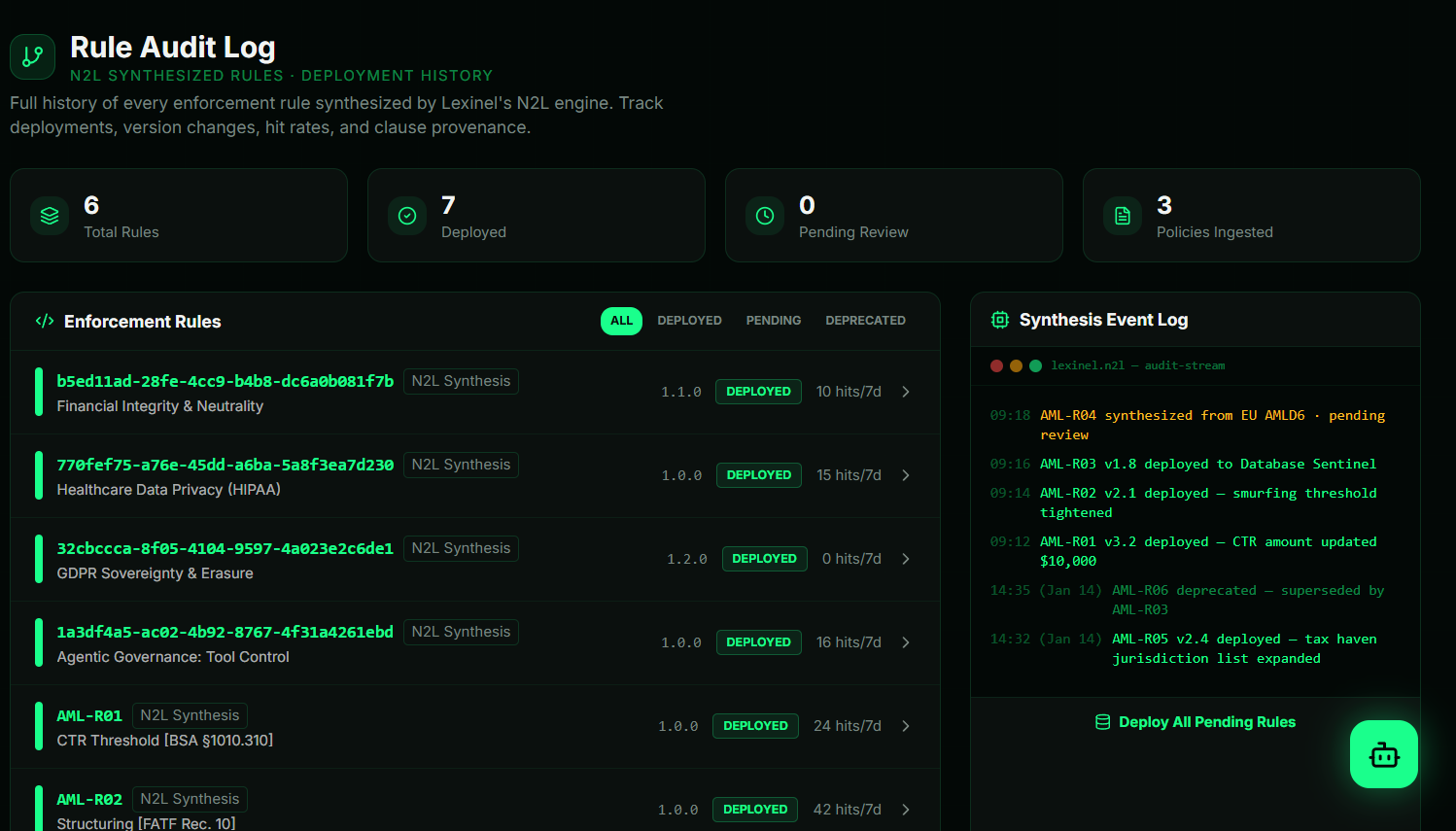Click the code brackets icon beside Enforcement Rules
1456x831 pixels.
43,321
